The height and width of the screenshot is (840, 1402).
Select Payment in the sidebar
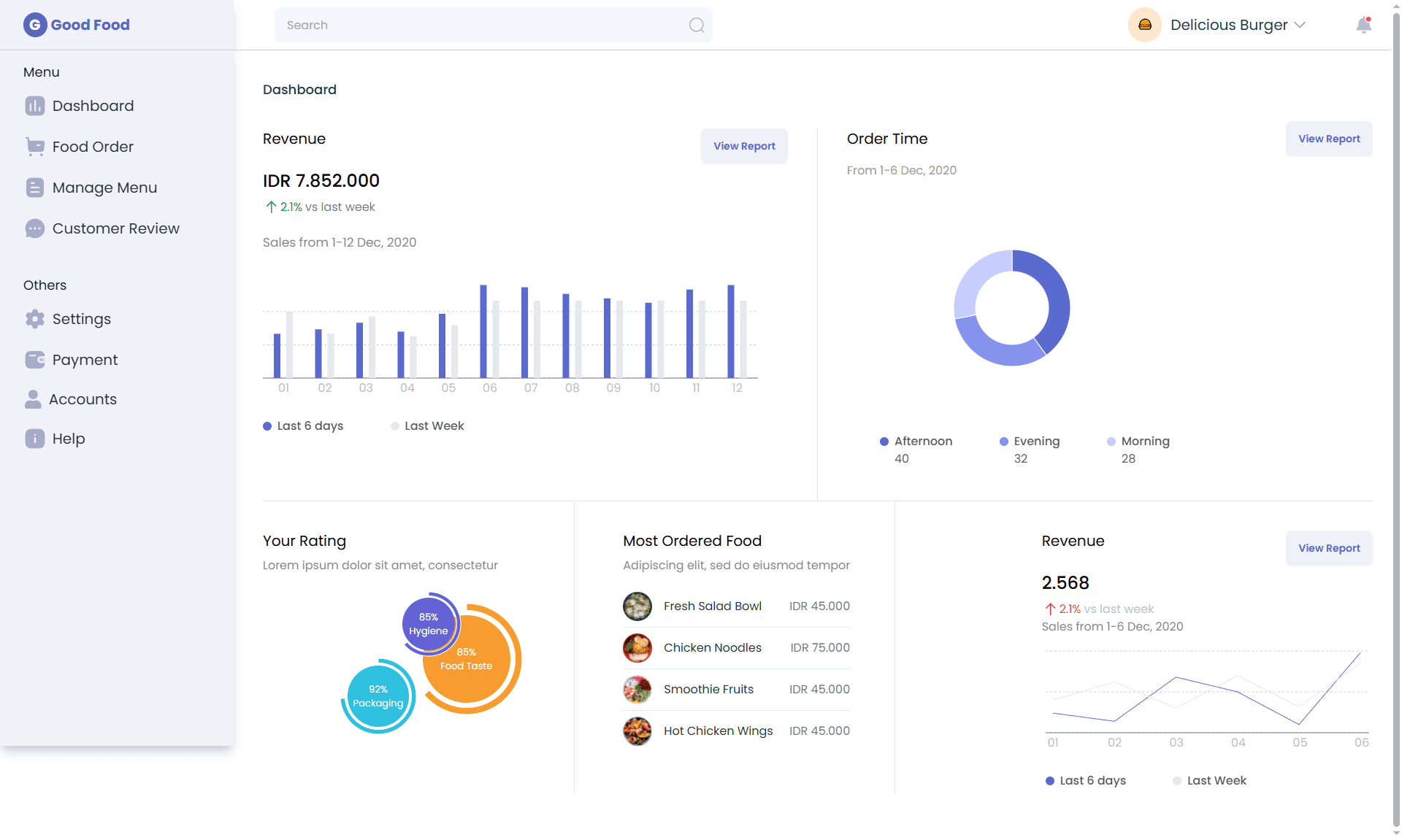(x=85, y=360)
